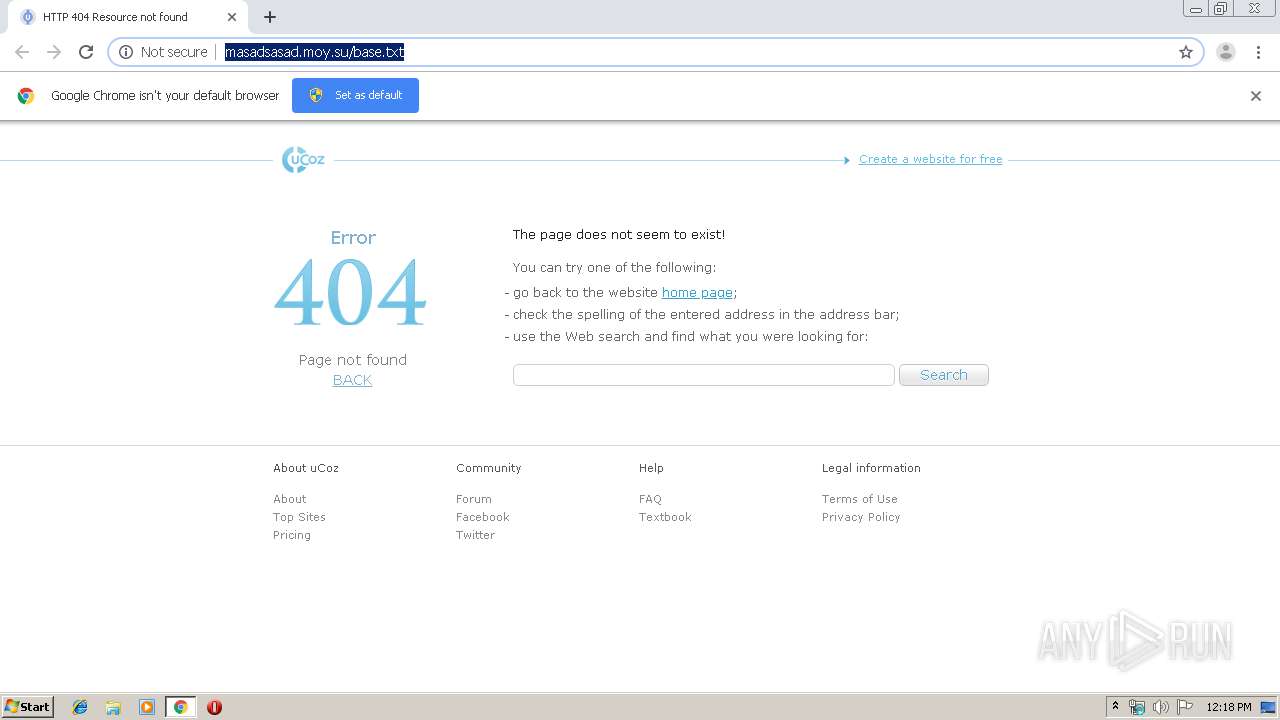Open the Chrome three-dot menu

point(1259,52)
